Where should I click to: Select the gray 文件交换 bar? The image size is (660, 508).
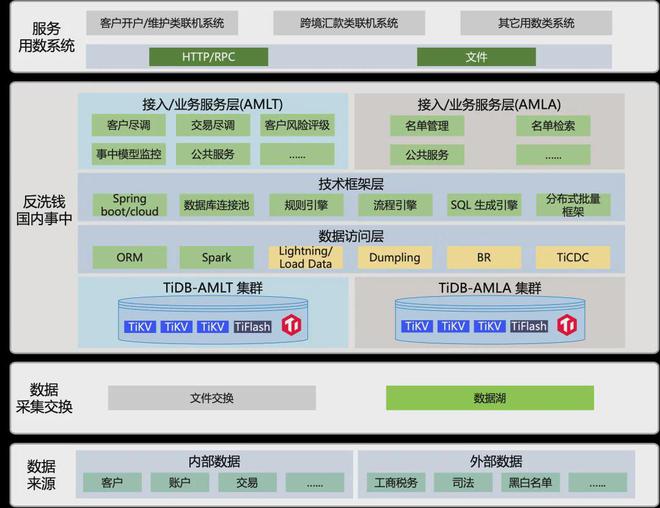(x=212, y=398)
